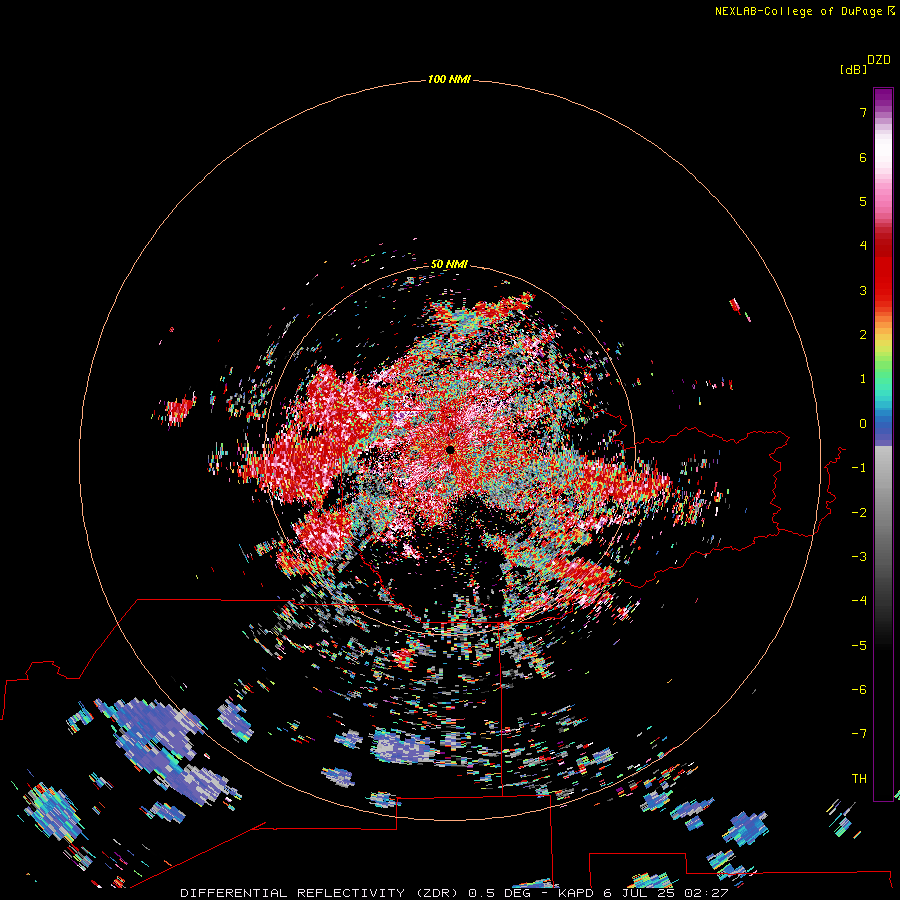Click the 6 value on the dB scale
The image size is (900, 900).
click(863, 157)
